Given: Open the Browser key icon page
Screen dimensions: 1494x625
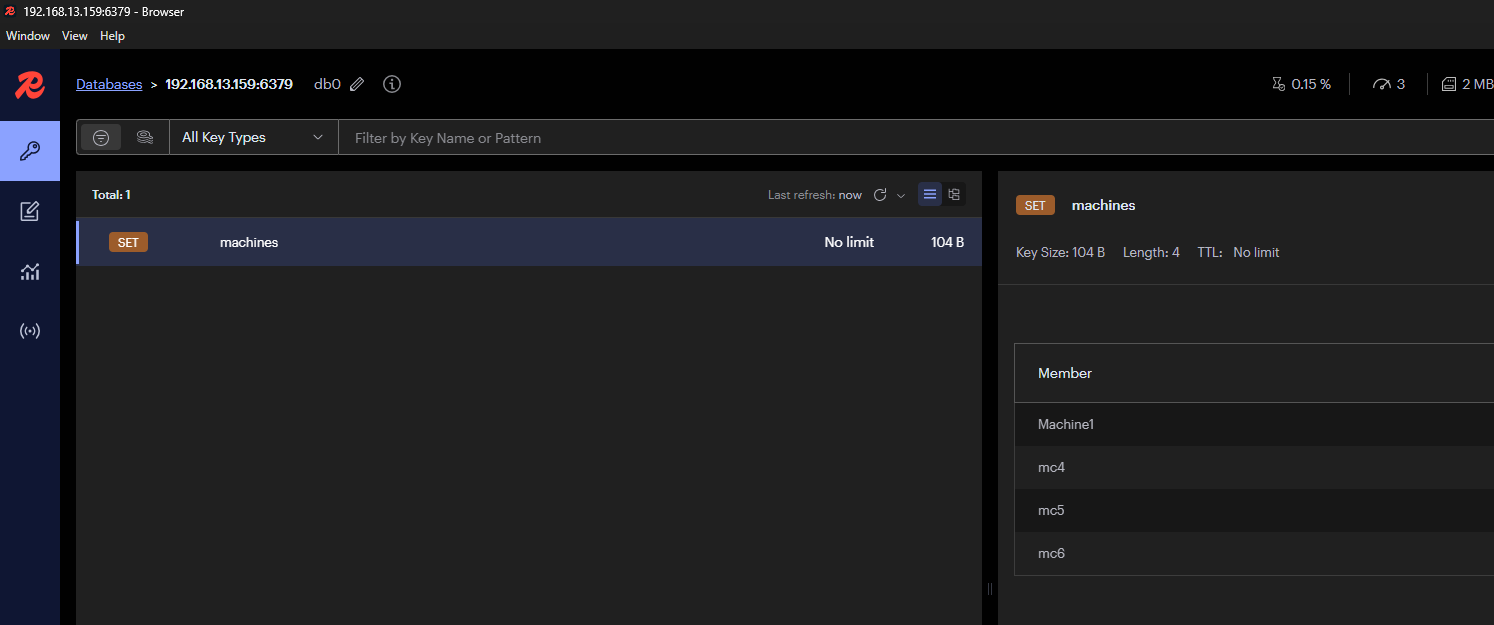Looking at the screenshot, I should tap(30, 151).
